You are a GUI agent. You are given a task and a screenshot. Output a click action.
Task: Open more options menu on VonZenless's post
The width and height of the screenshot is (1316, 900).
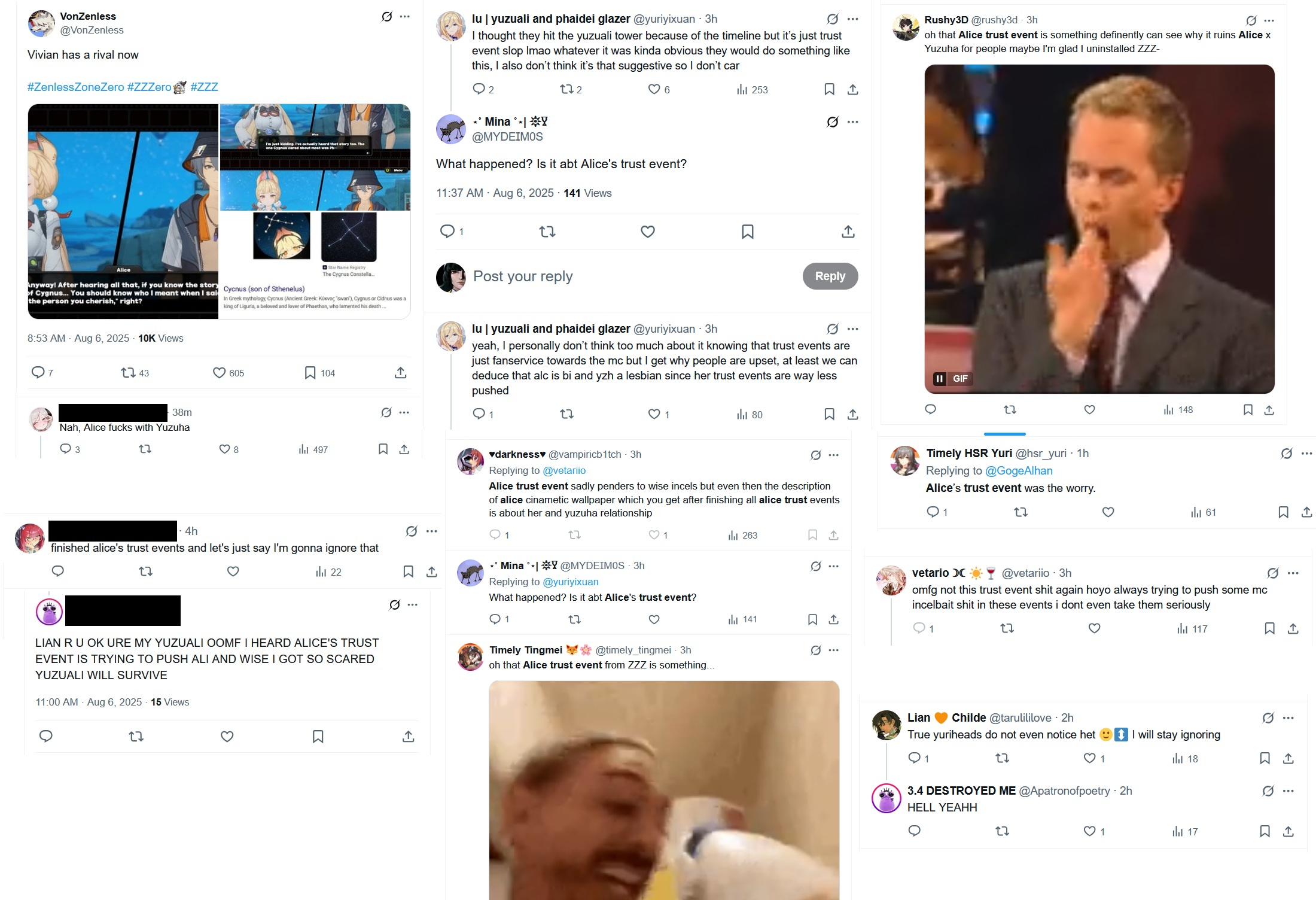(x=405, y=17)
